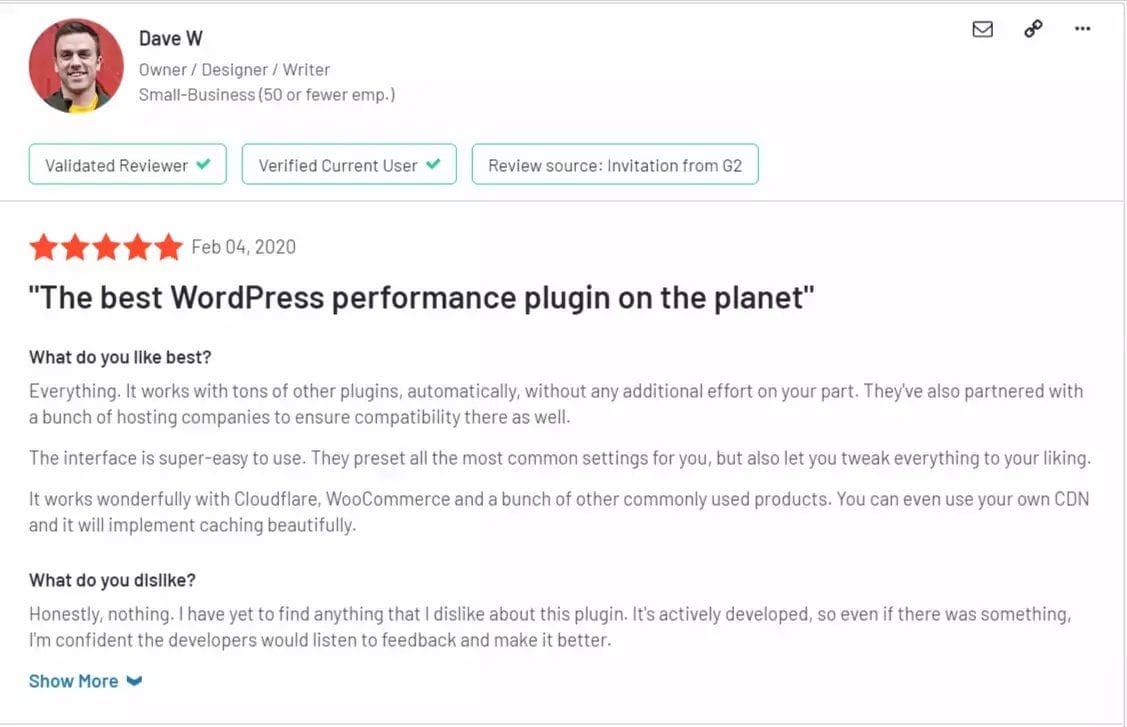
Task: Open reviewer Dave W's profile name
Action: 170,38
